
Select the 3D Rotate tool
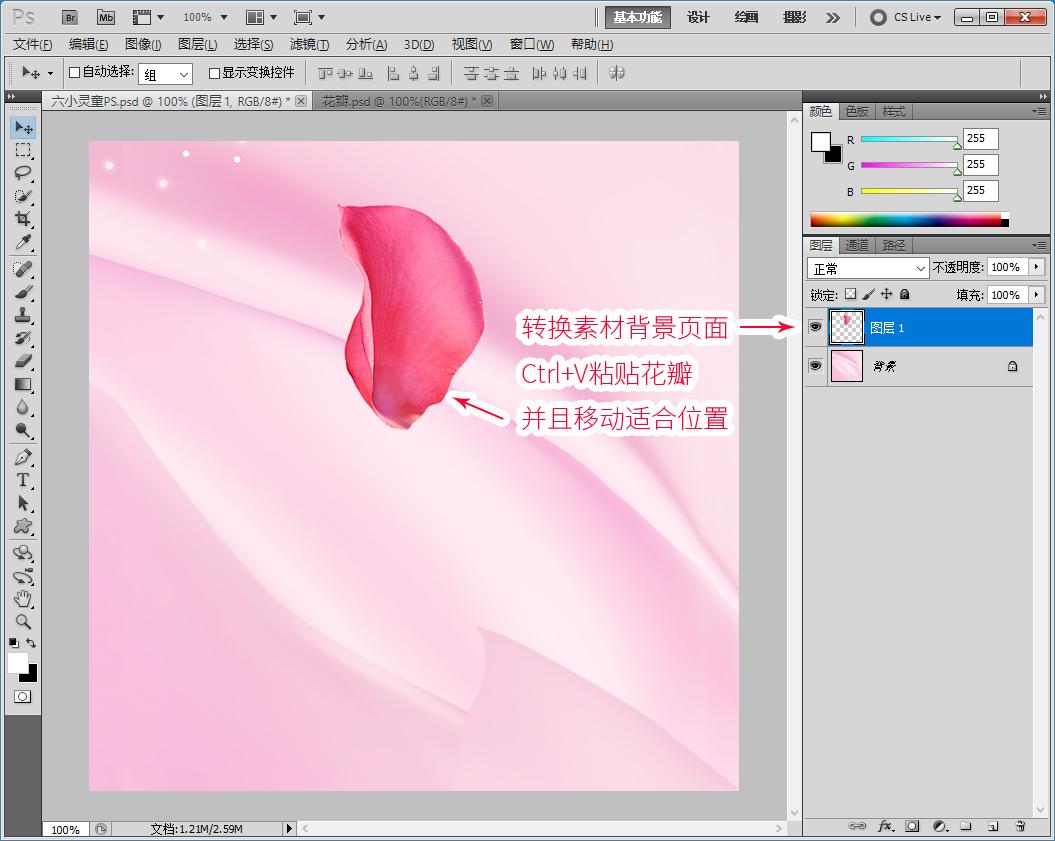pos(24,553)
